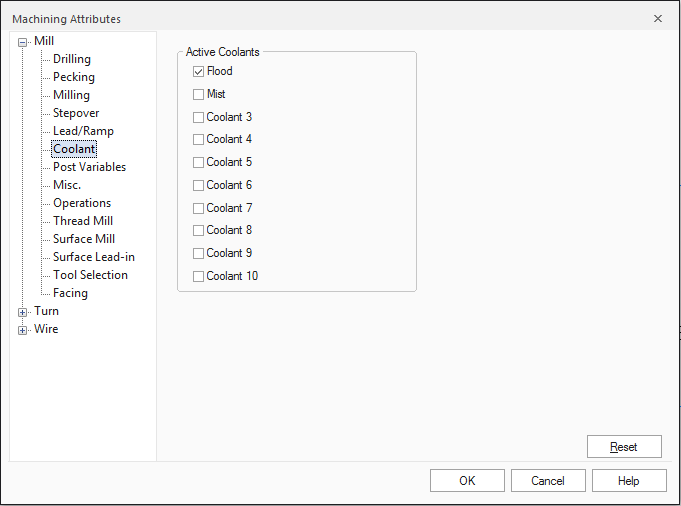
Task: Tick the Coolant 5 checkbox
Action: coord(198,163)
